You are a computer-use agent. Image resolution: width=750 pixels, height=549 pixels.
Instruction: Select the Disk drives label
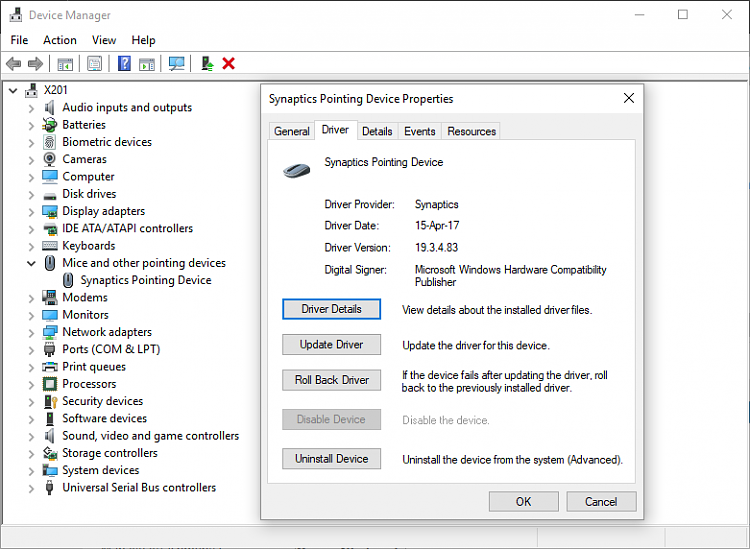tap(89, 194)
